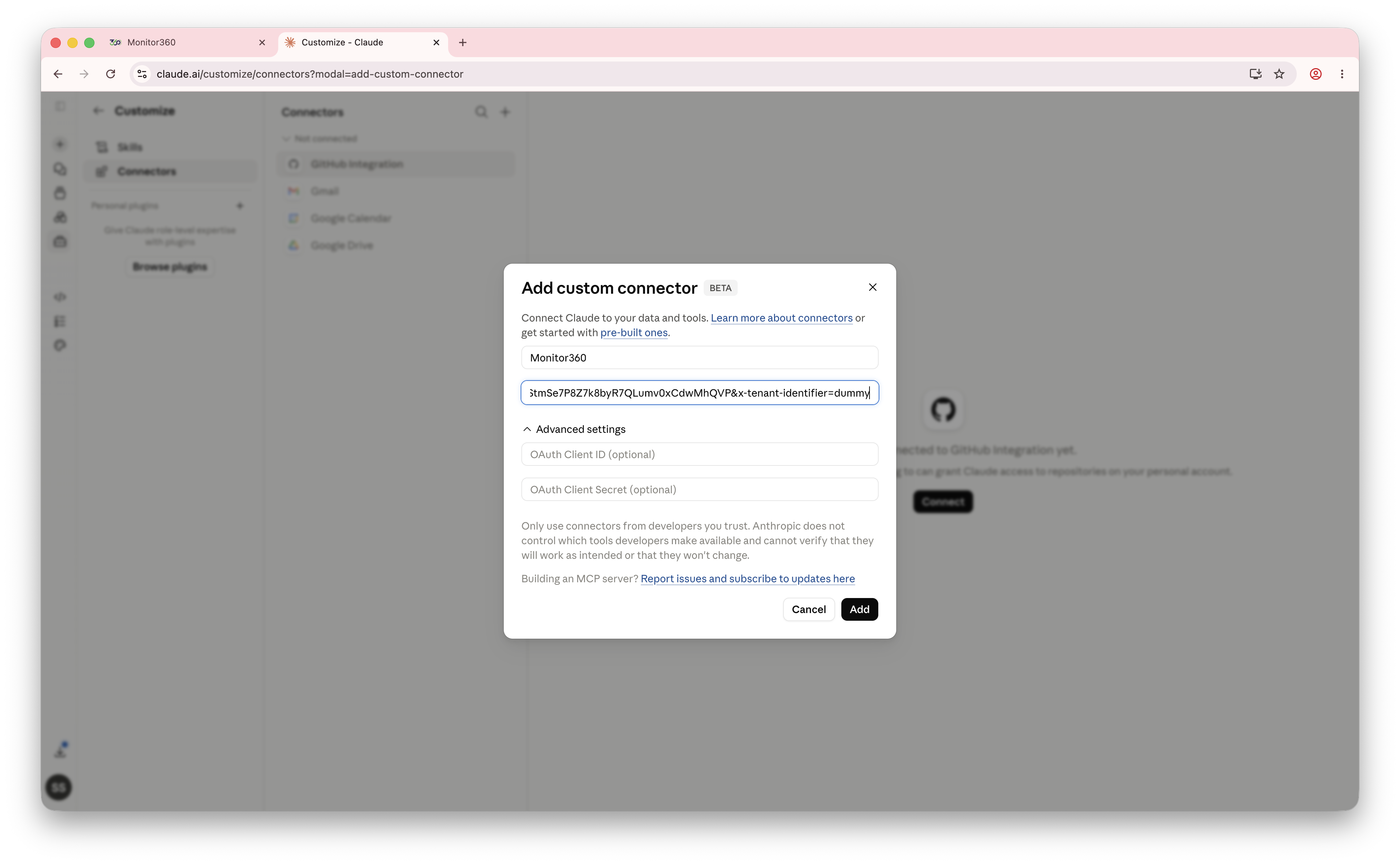Select GitHub Integration in the connectors list
This screenshot has height=865, width=1400.
click(x=396, y=164)
